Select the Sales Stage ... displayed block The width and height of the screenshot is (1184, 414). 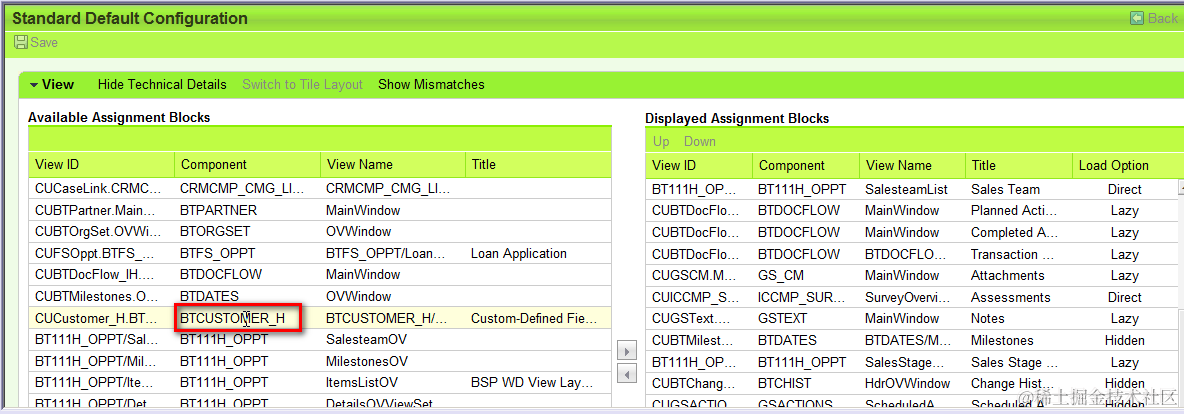click(x=1018, y=362)
